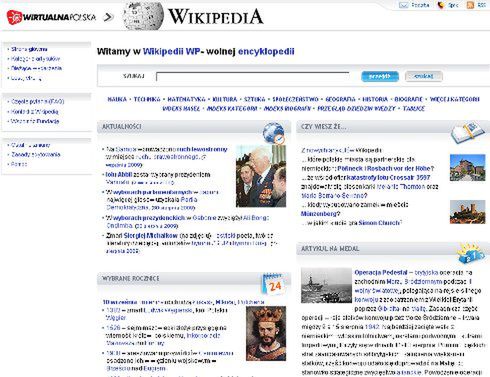Click the Wirtualna Polska logo
The height and width of the screenshot is (377, 490).
(x=51, y=17)
